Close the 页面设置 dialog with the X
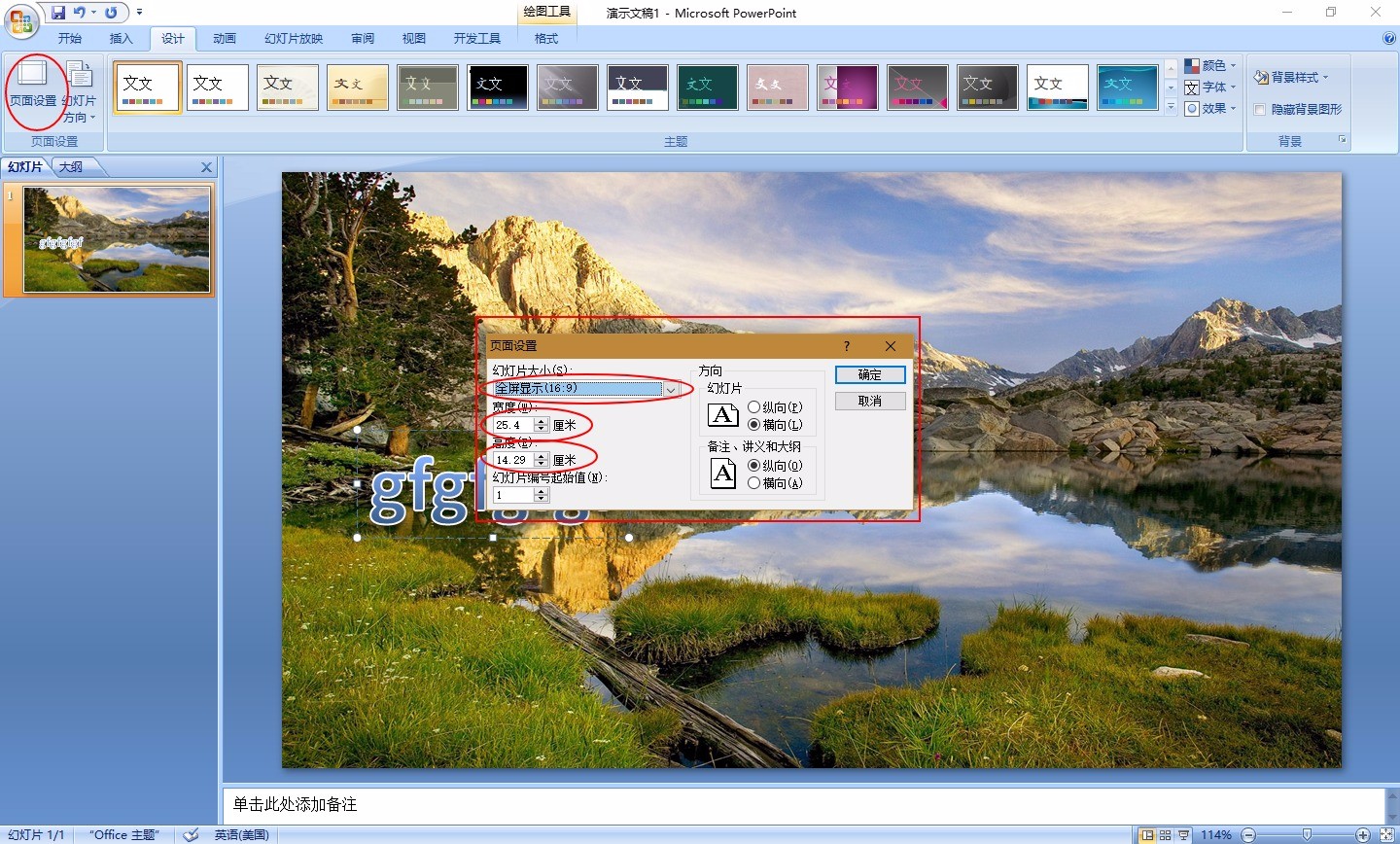 [891, 346]
